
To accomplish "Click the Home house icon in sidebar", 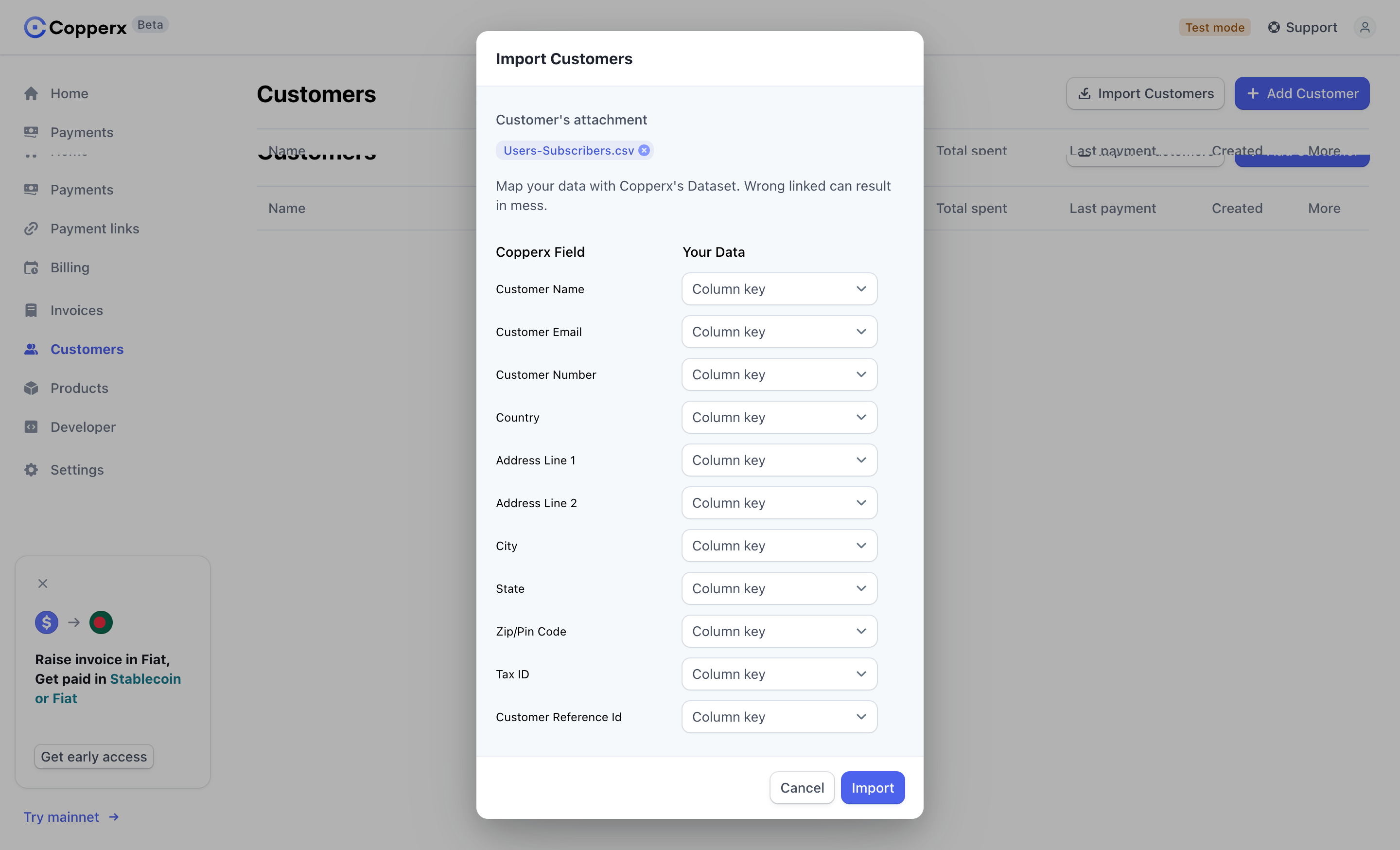I will [x=31, y=93].
